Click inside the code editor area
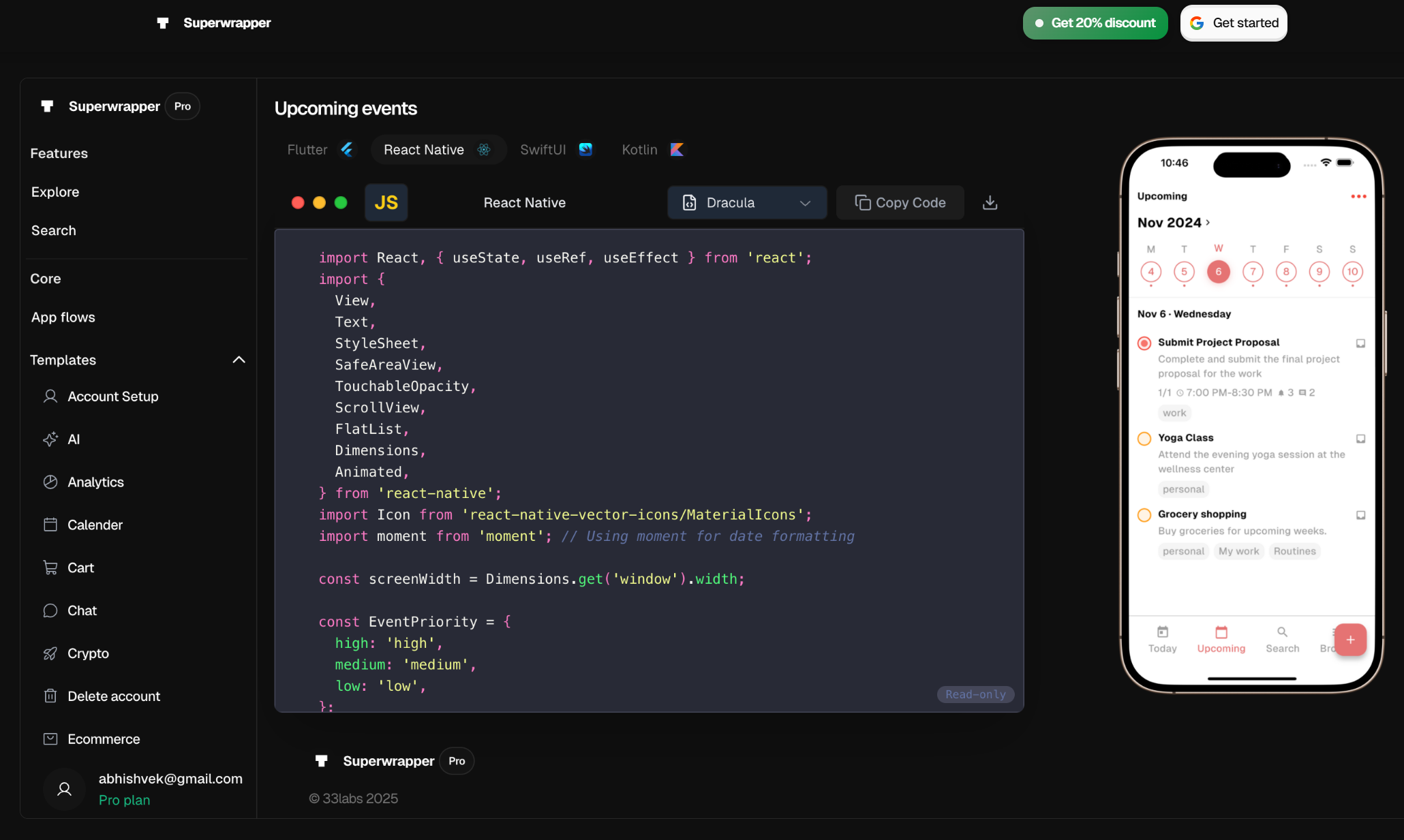The height and width of the screenshot is (840, 1404). [649, 470]
